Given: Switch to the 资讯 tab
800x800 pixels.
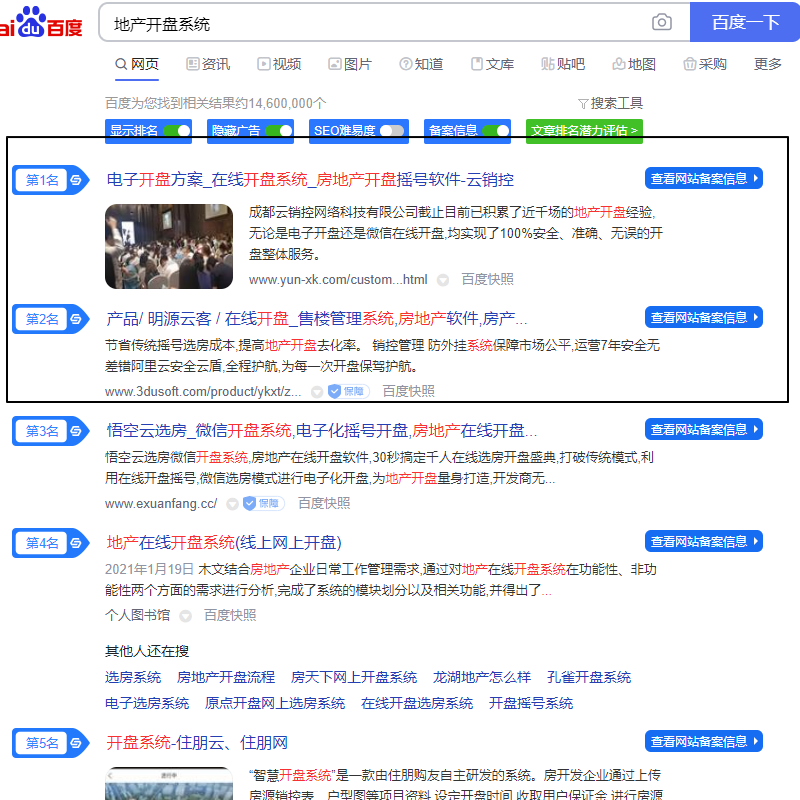Looking at the screenshot, I should point(208,64).
